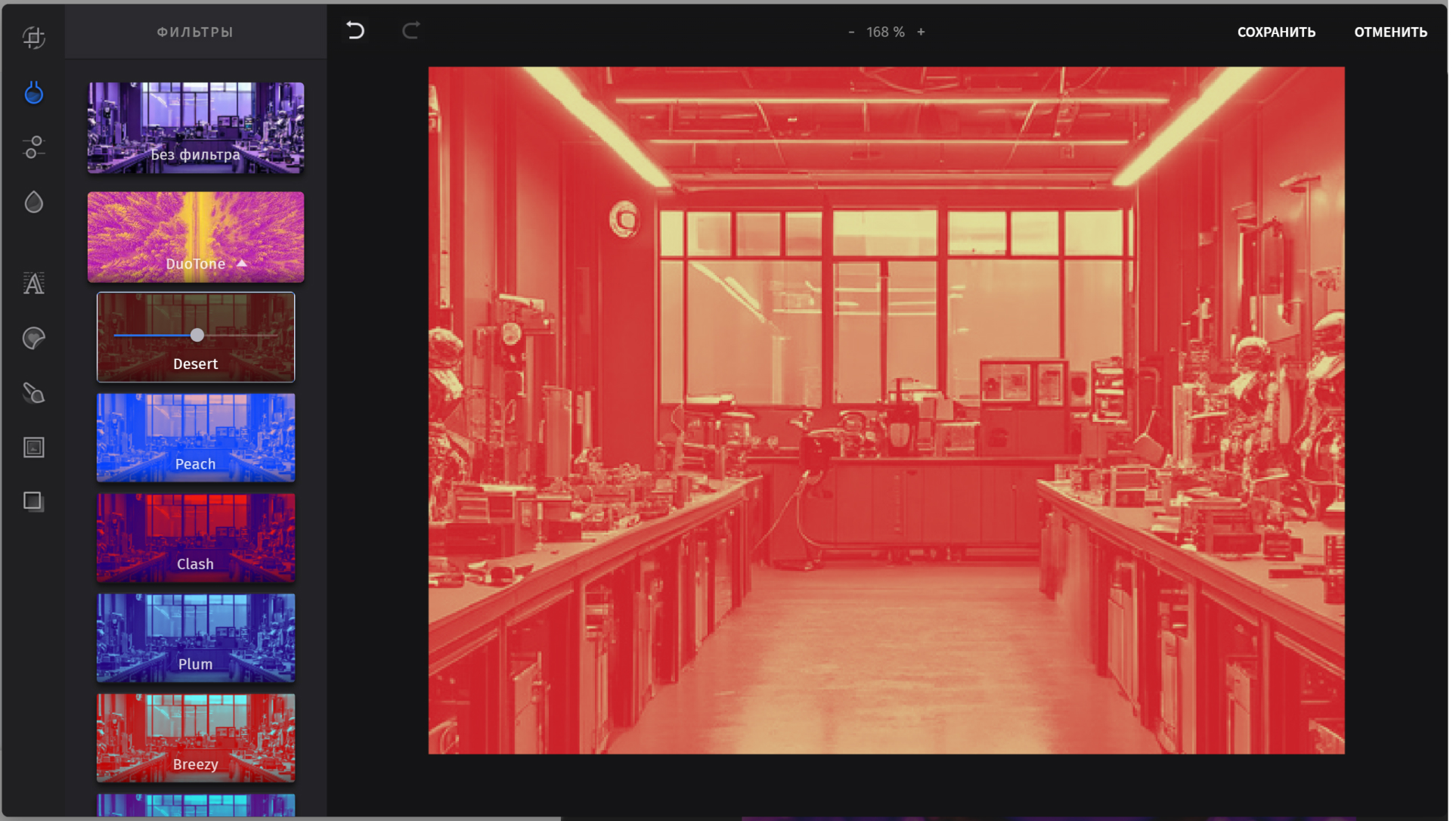Screen dimensions: 1456x821
Task: Zoom in with the plus button
Action: click(921, 32)
